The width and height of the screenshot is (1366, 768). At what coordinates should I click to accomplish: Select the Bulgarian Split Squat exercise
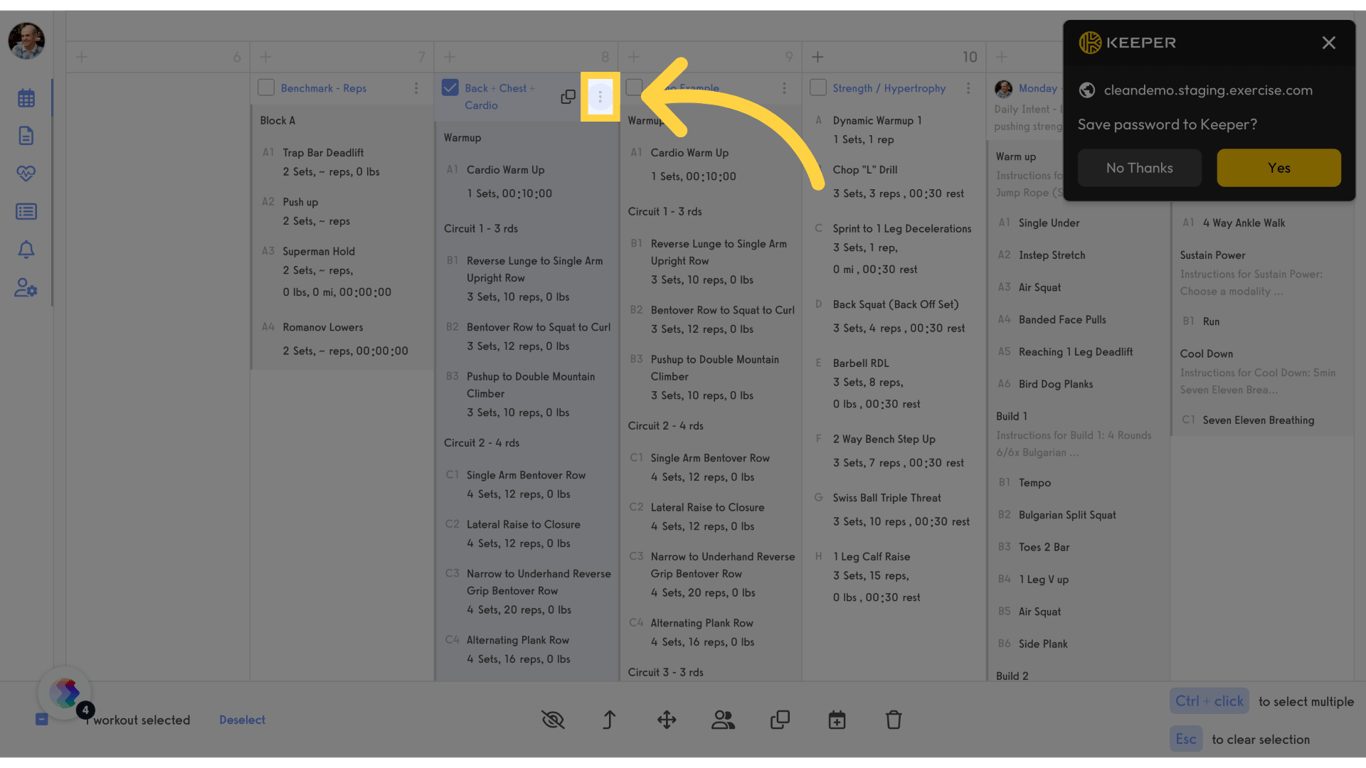[x=1067, y=515]
